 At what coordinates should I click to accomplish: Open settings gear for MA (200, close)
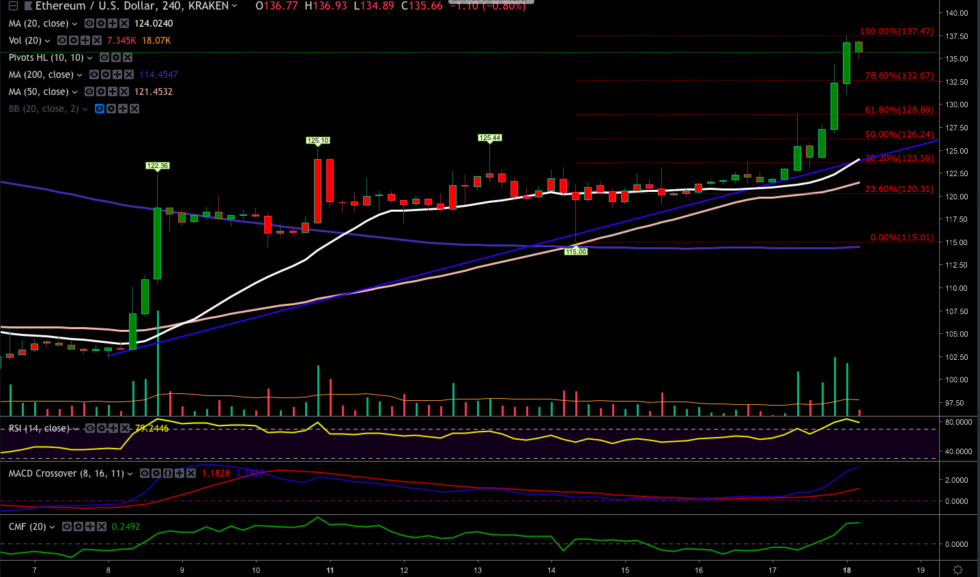106,74
